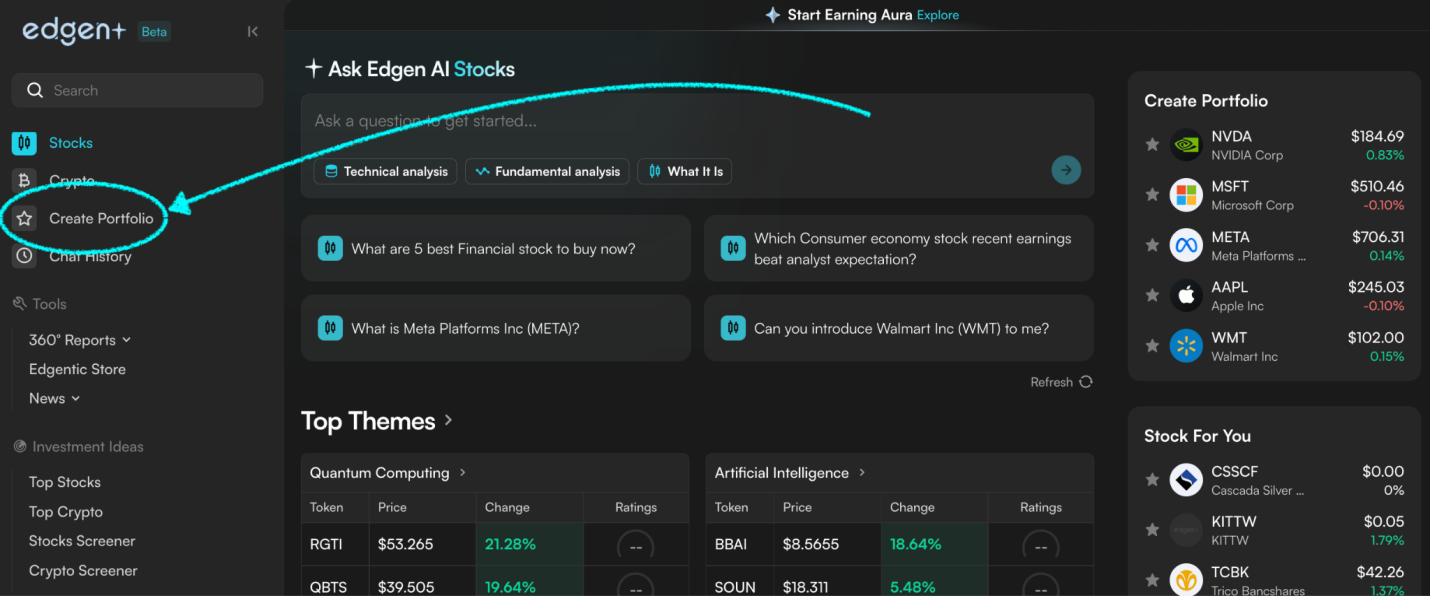This screenshot has height=596, width=1430.
Task: Click the send arrow button in Ask box
Action: tap(1065, 171)
